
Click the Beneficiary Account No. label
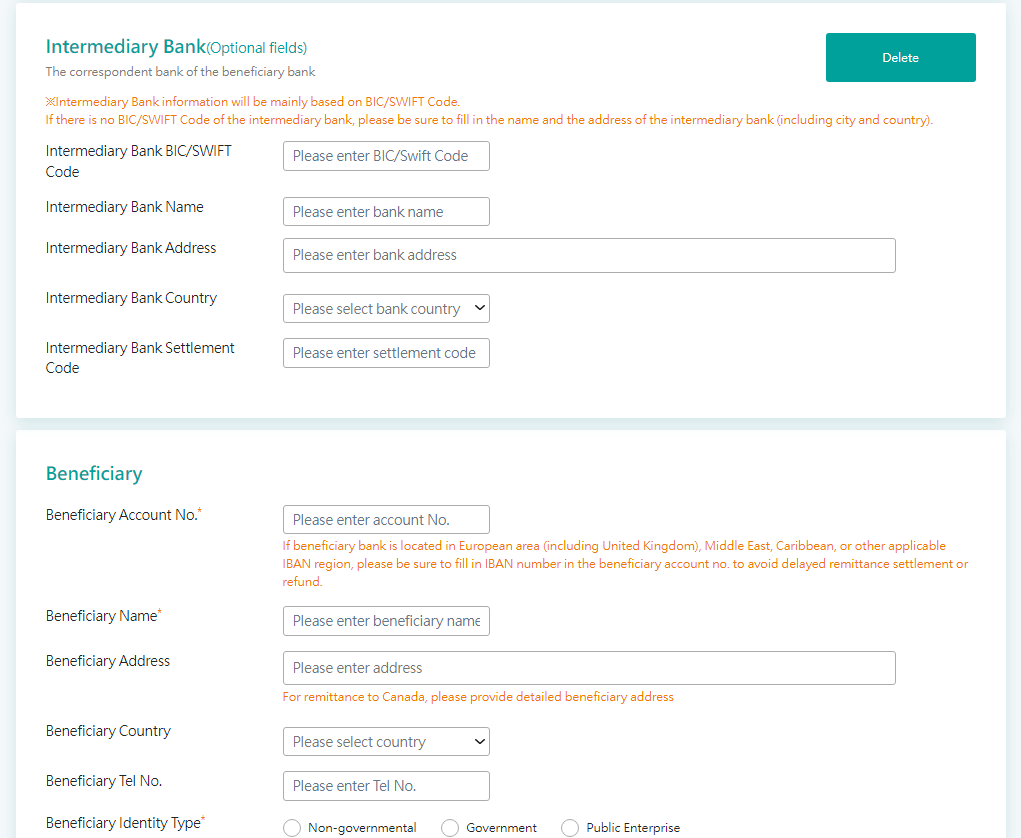point(124,515)
